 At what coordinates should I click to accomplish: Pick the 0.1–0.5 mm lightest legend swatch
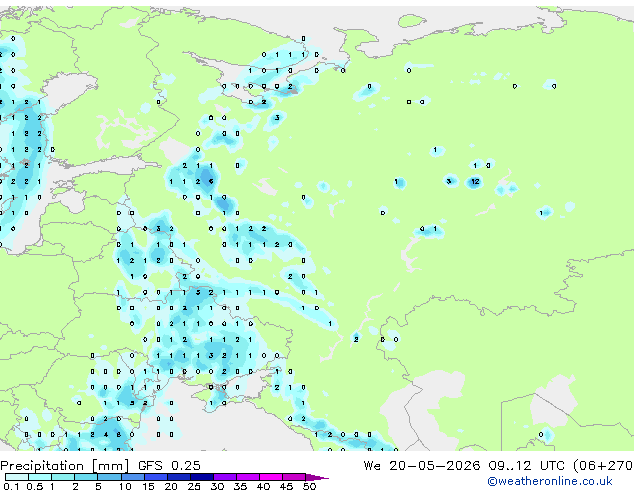pos(17,477)
